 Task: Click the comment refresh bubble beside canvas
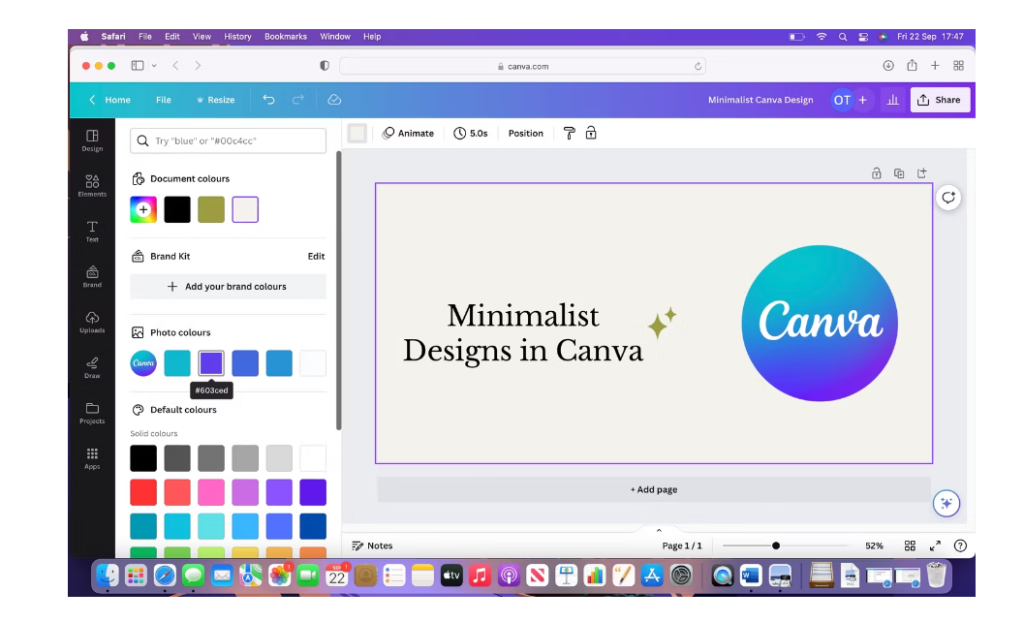(948, 197)
